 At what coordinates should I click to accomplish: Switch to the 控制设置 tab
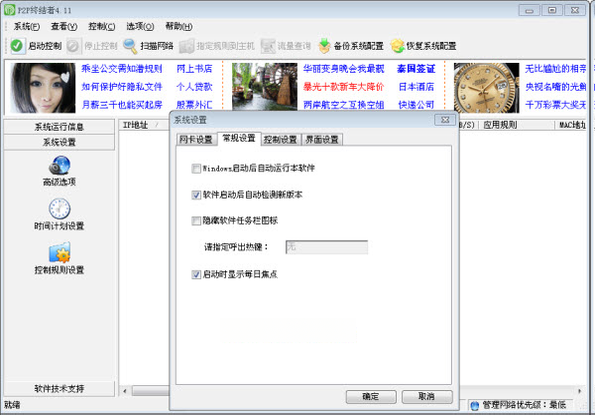pos(280,140)
